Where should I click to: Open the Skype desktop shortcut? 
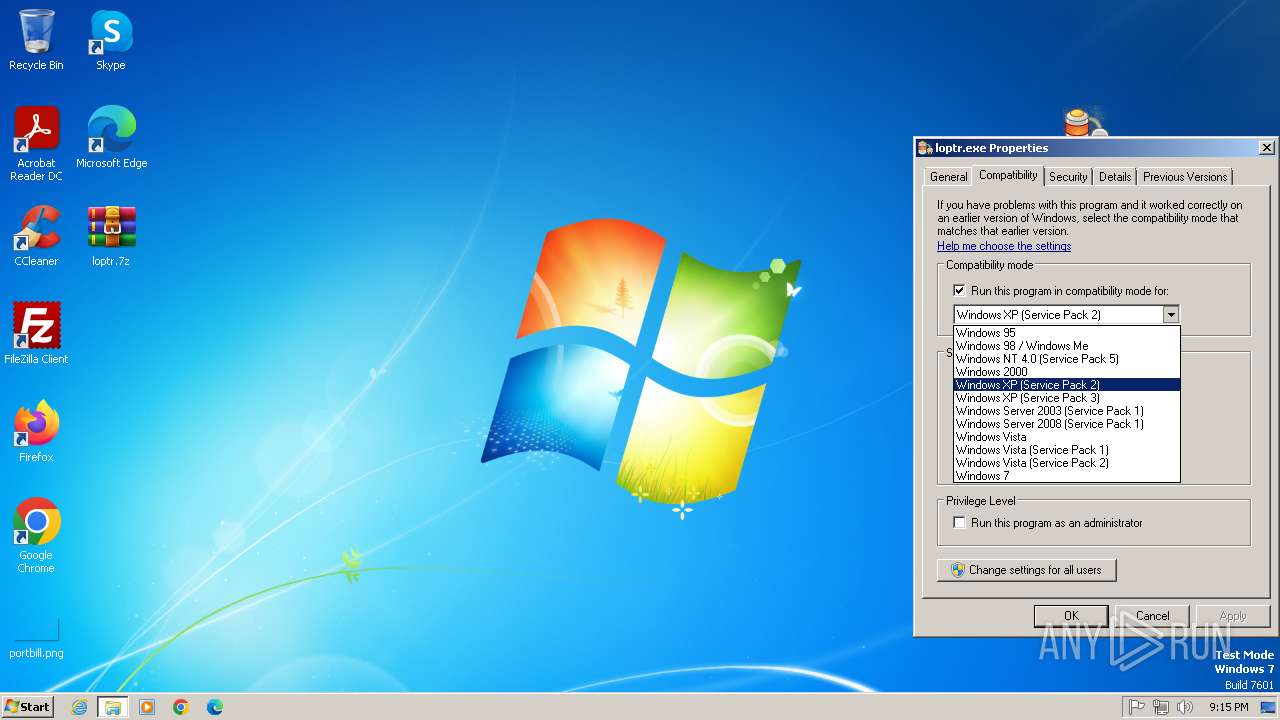111,40
